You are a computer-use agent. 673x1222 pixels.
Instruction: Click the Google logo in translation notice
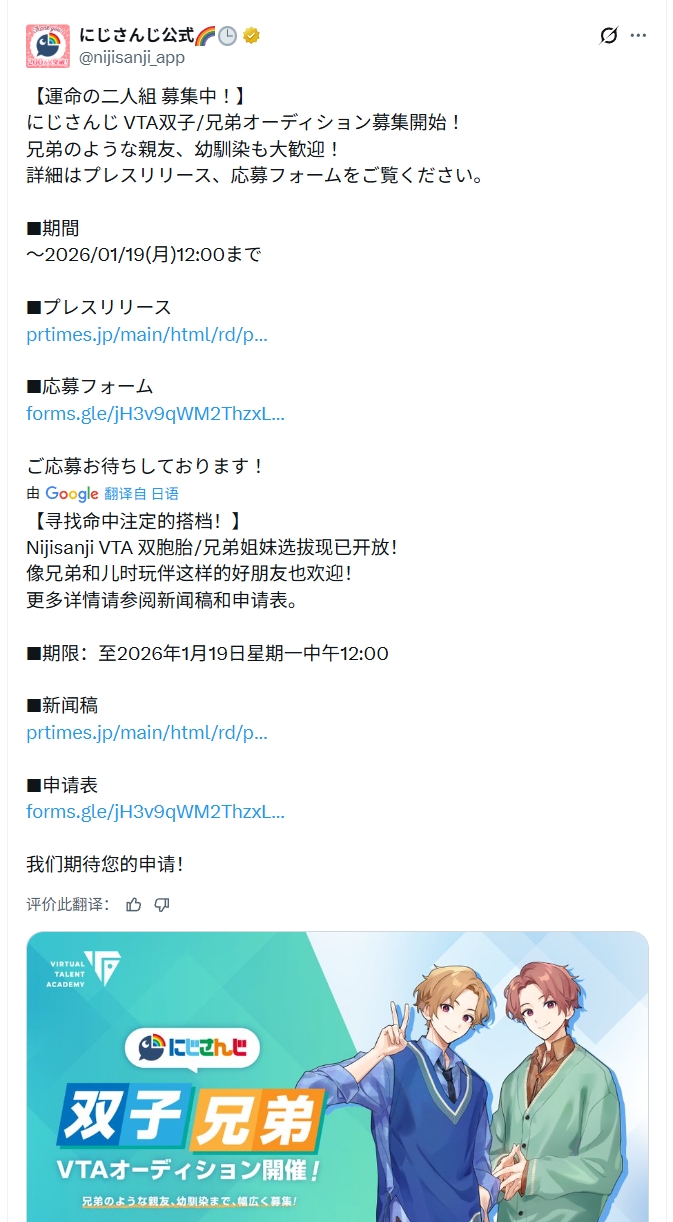pyautogui.click(x=72, y=494)
